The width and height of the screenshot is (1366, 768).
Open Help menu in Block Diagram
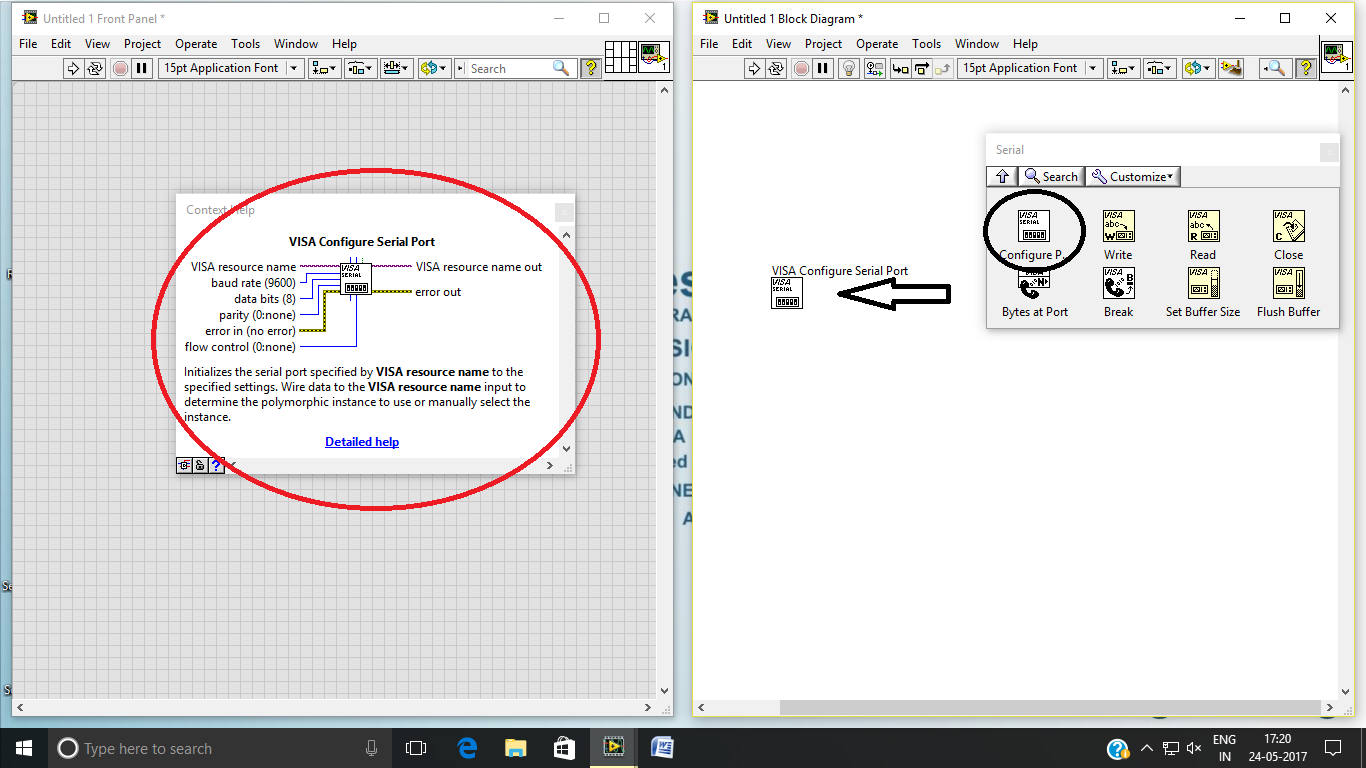(x=1025, y=44)
